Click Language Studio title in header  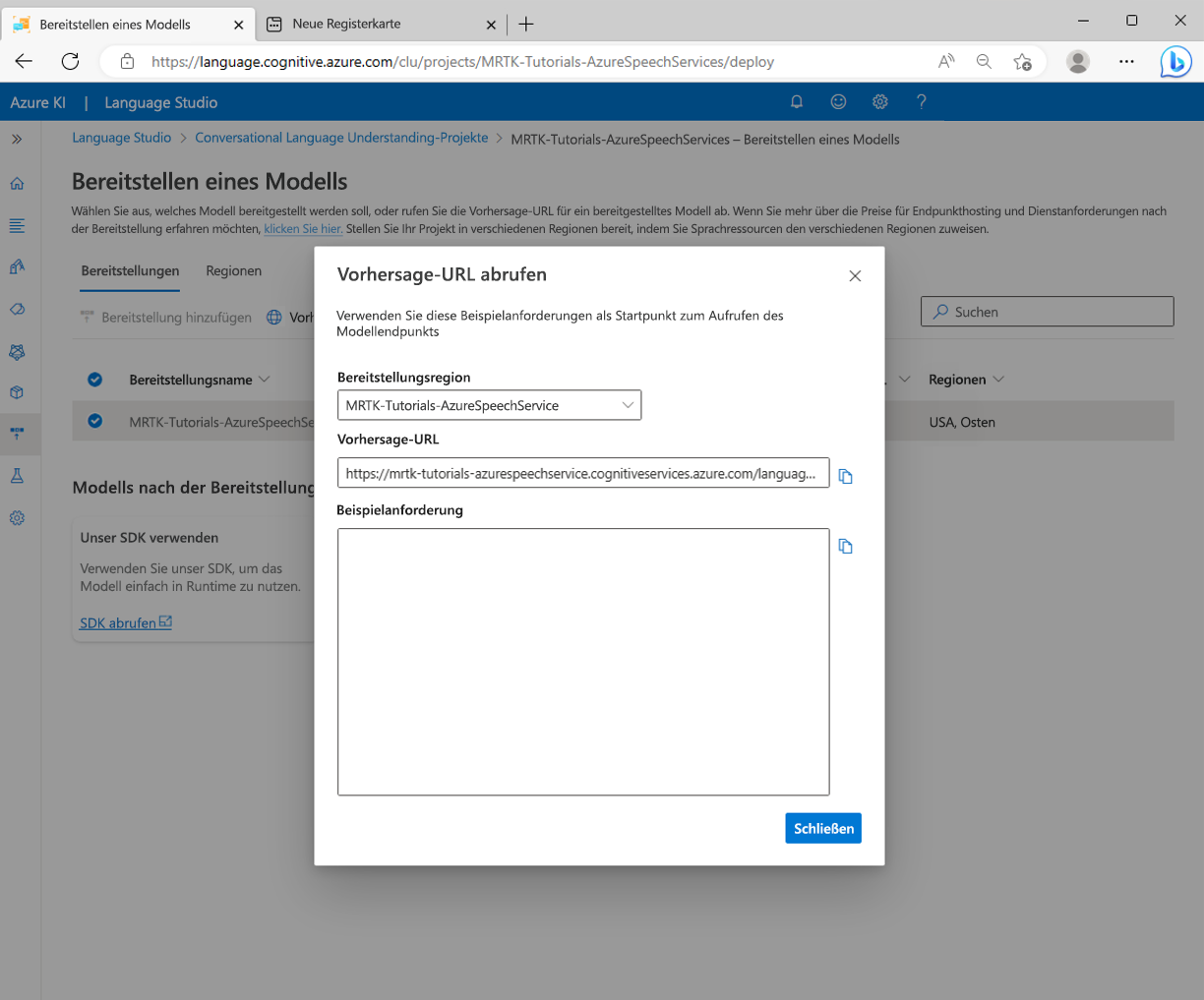[x=161, y=102]
